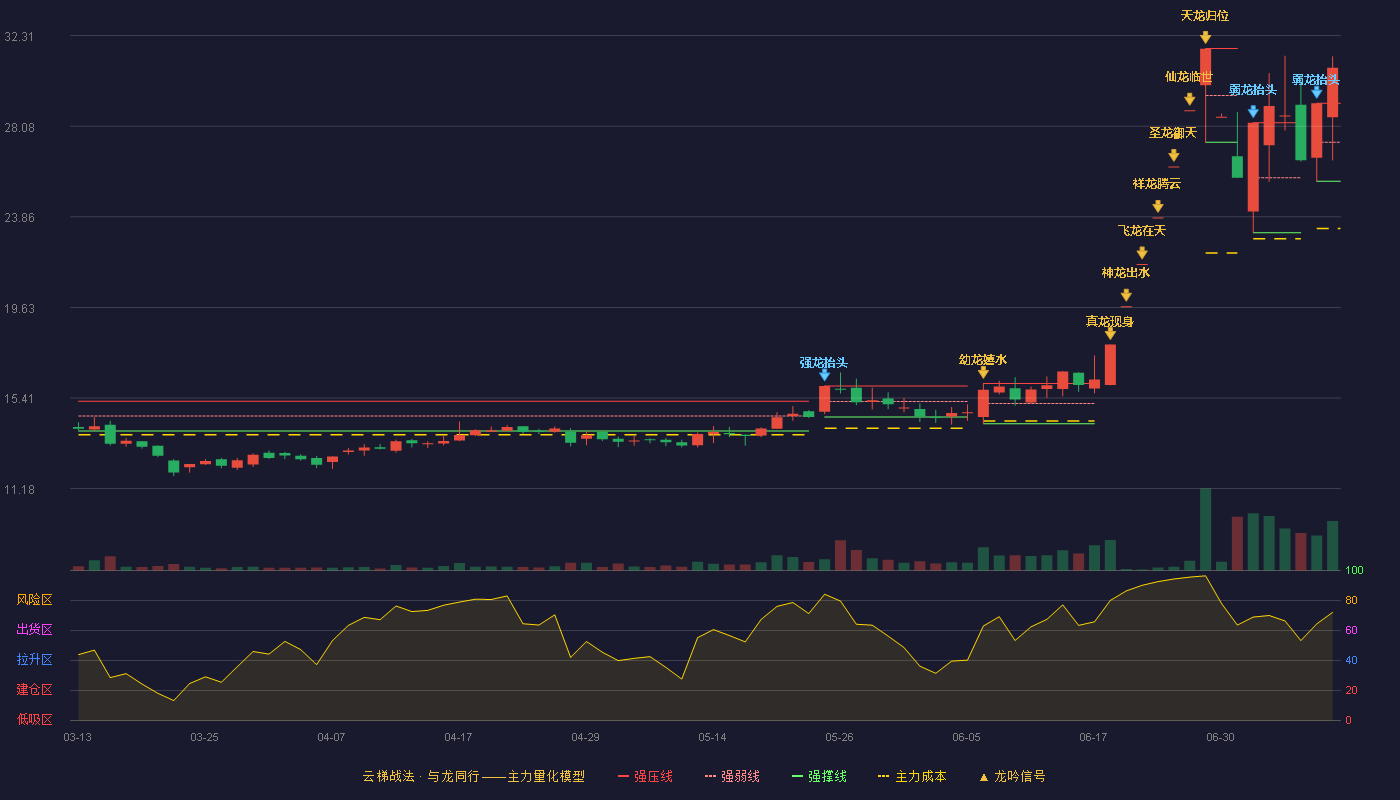The image size is (1400, 800).
Task: Click the arrow marker under 真龙现身
Action: [1110, 334]
